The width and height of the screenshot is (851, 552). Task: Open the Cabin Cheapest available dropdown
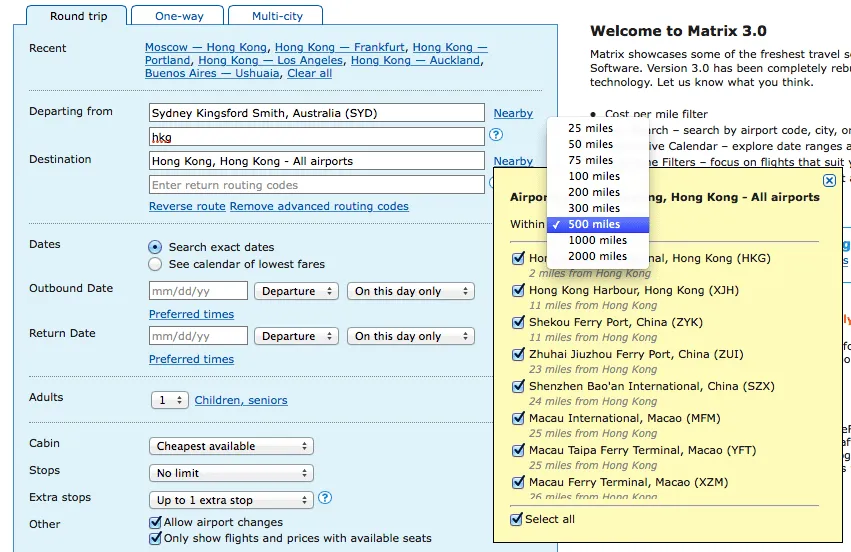coord(231,446)
